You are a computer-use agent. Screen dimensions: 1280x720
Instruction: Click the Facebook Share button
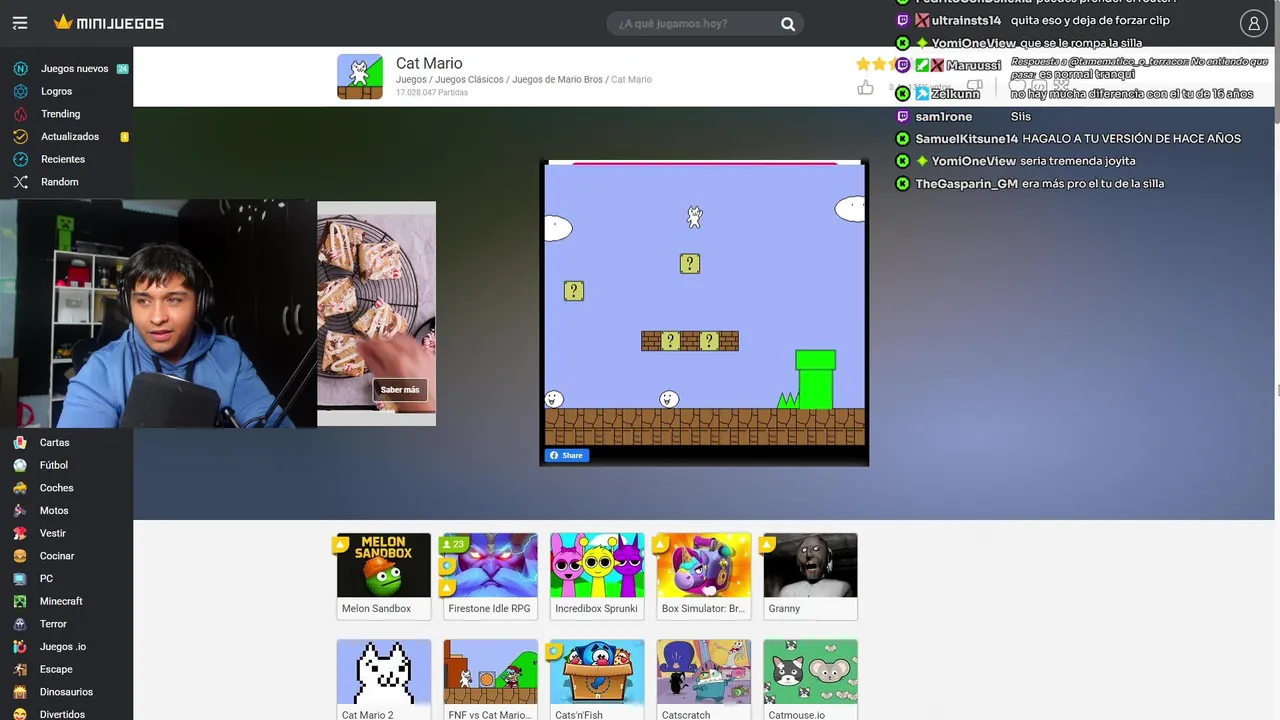click(567, 456)
